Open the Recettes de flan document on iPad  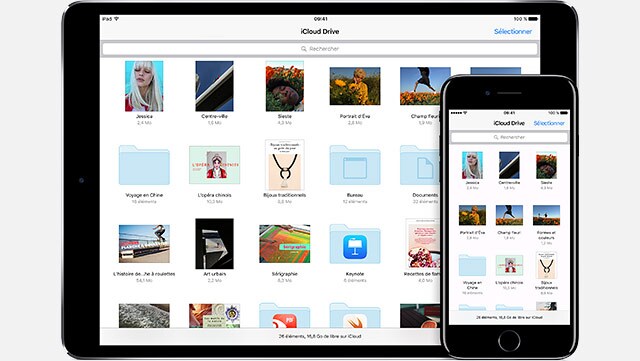pyautogui.click(x=422, y=244)
